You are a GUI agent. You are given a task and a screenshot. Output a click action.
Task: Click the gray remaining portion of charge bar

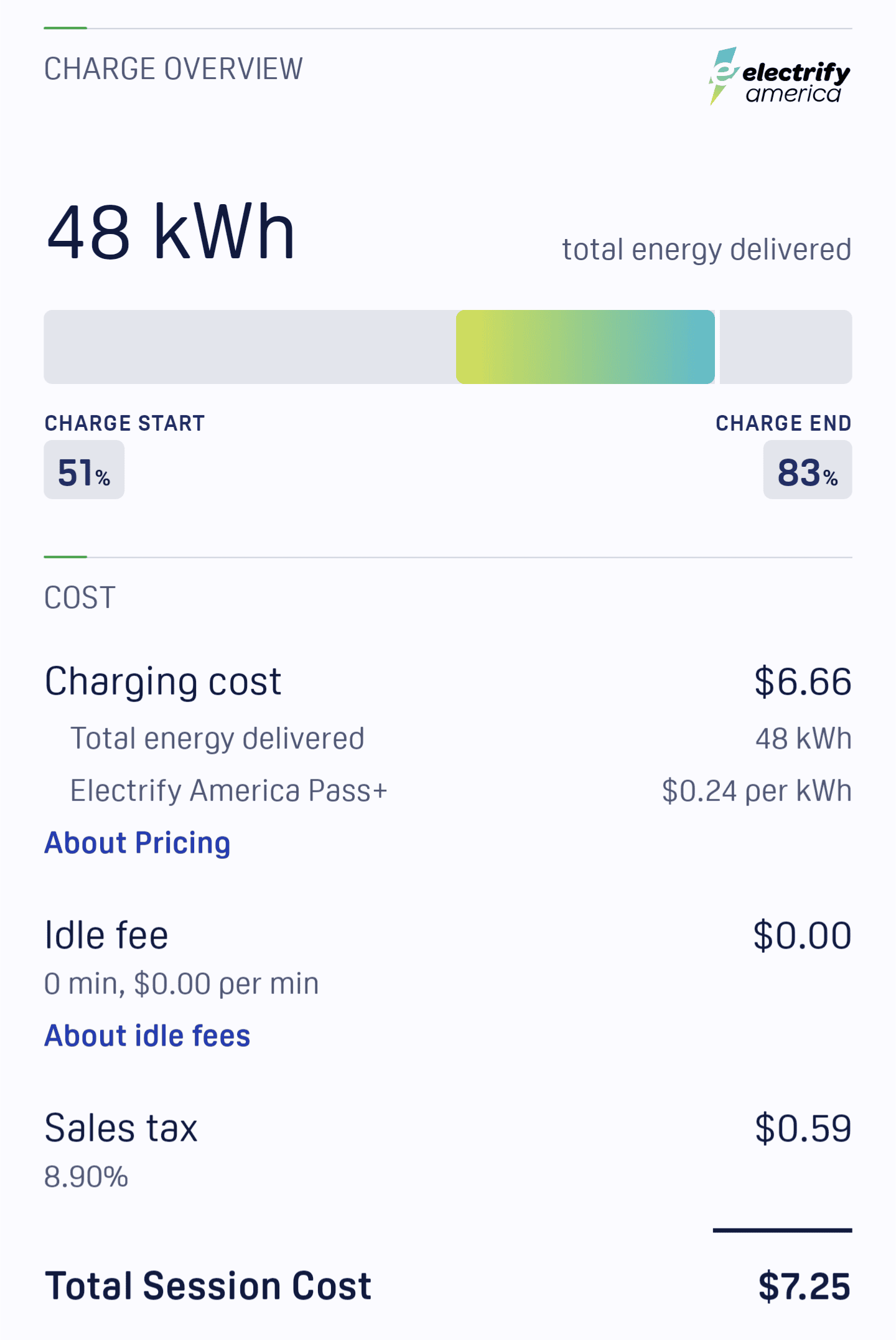(786, 347)
